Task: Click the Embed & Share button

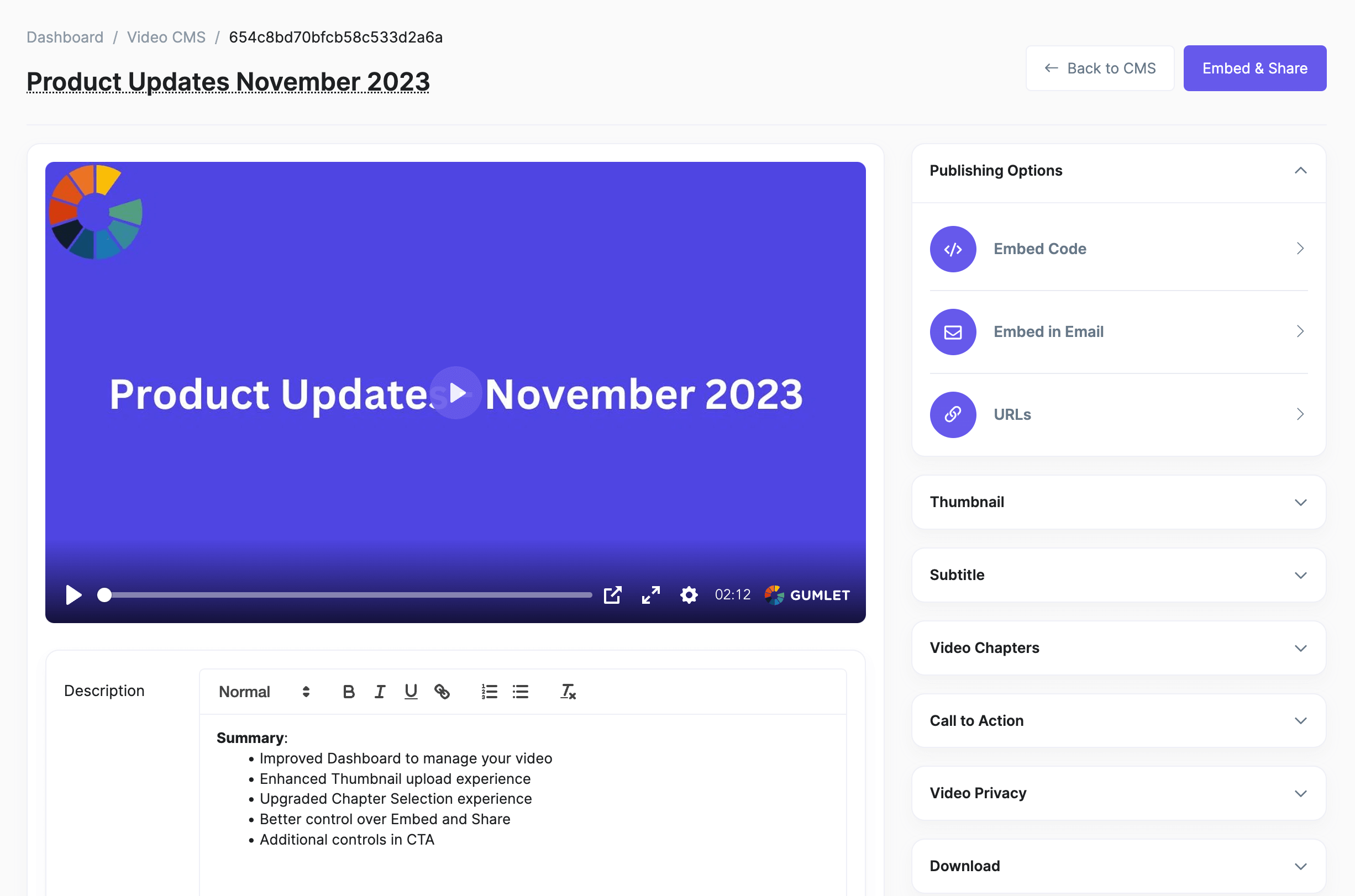Action: [1254, 68]
